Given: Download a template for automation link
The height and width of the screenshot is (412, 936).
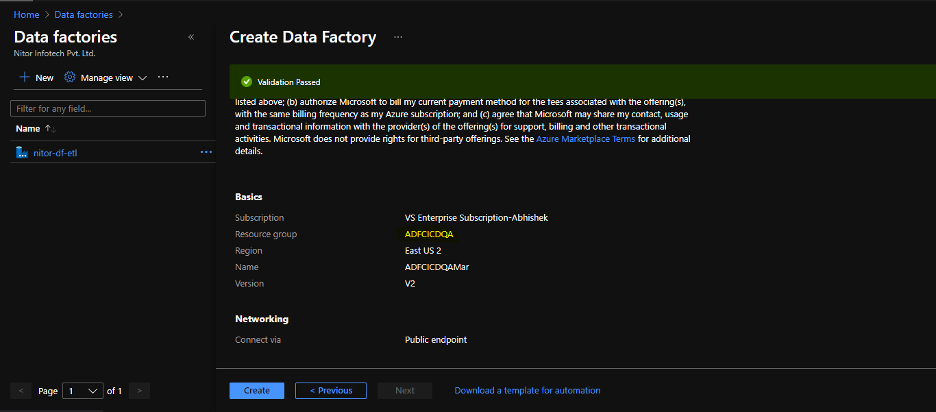Looking at the screenshot, I should (528, 391).
